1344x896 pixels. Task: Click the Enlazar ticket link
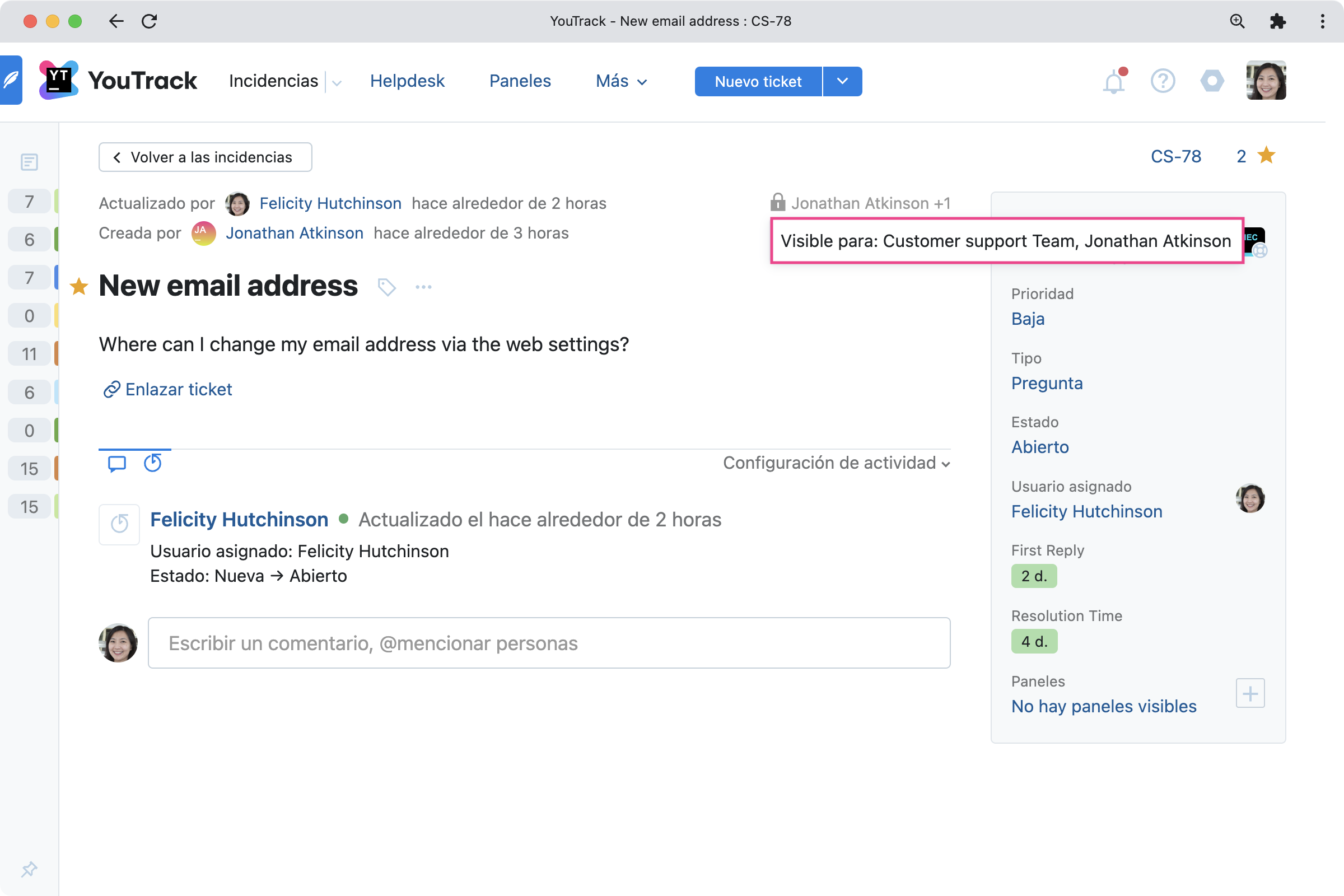pyautogui.click(x=167, y=389)
